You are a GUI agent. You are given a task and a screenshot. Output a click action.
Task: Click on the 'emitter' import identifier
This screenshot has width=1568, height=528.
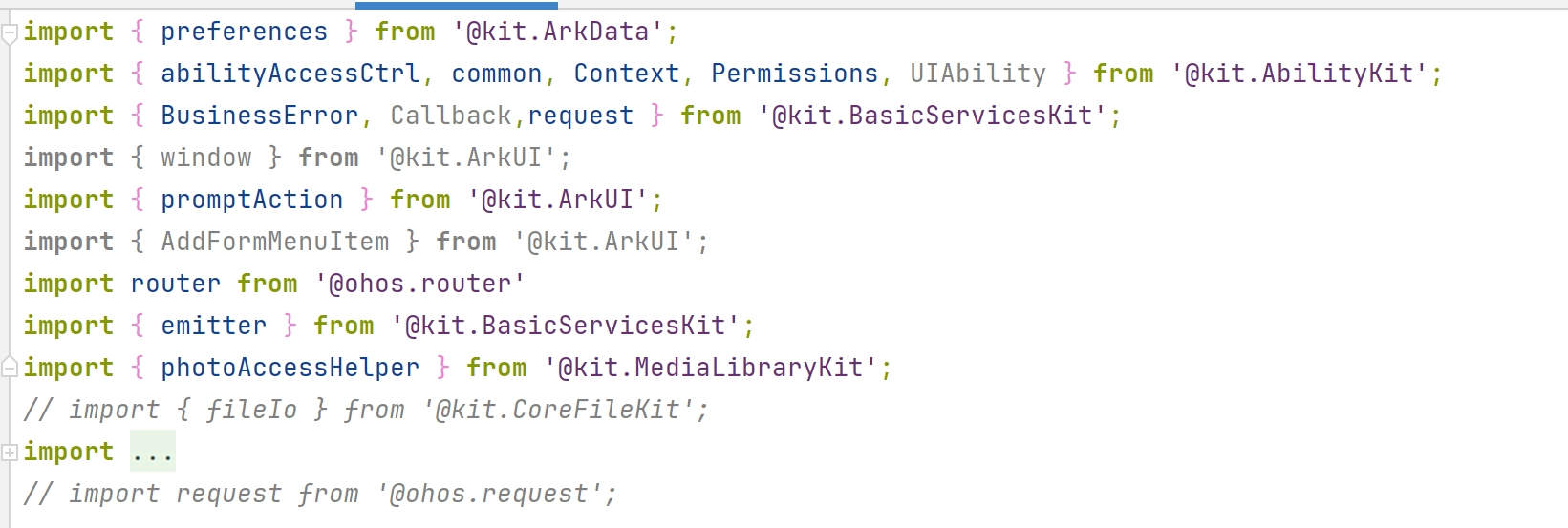pyautogui.click(x=214, y=327)
